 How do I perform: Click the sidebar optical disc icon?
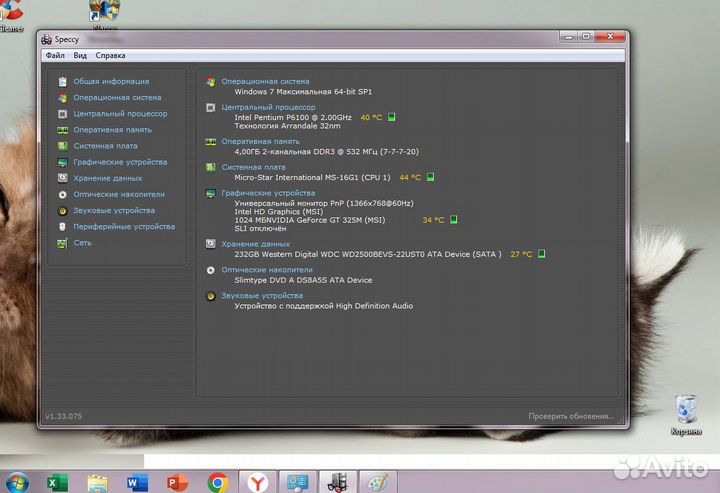point(62,195)
